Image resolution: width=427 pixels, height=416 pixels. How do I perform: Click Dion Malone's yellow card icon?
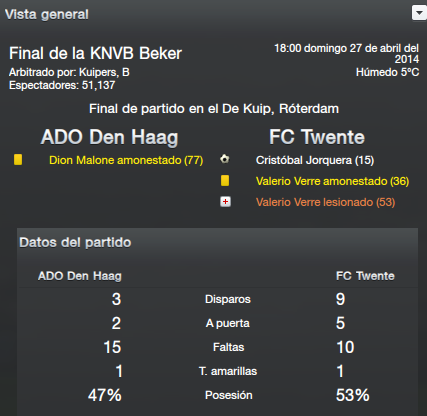coord(18,160)
